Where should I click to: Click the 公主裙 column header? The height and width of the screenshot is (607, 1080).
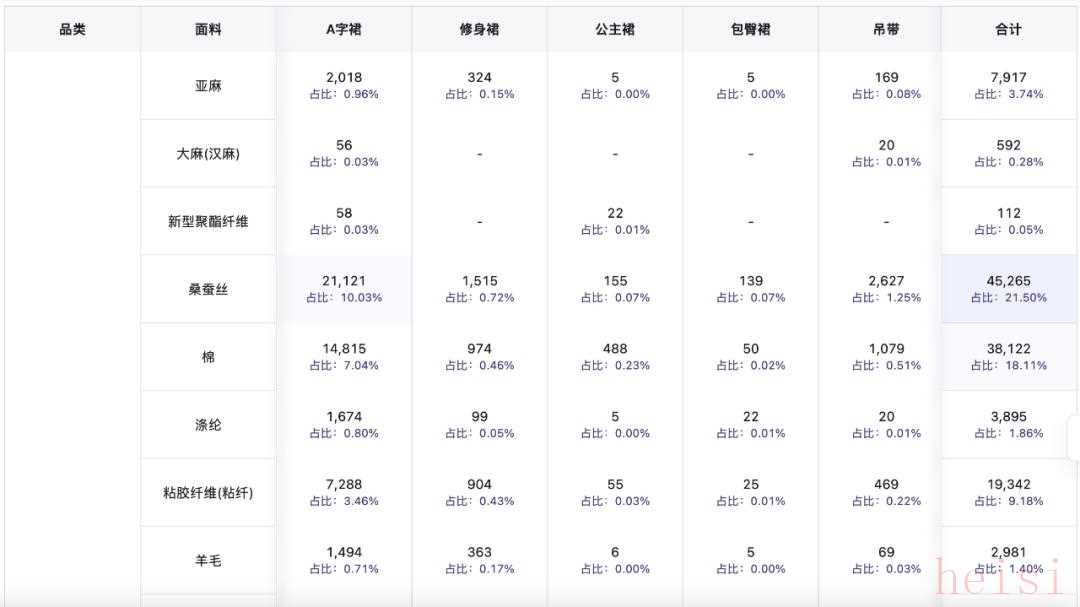coord(615,30)
